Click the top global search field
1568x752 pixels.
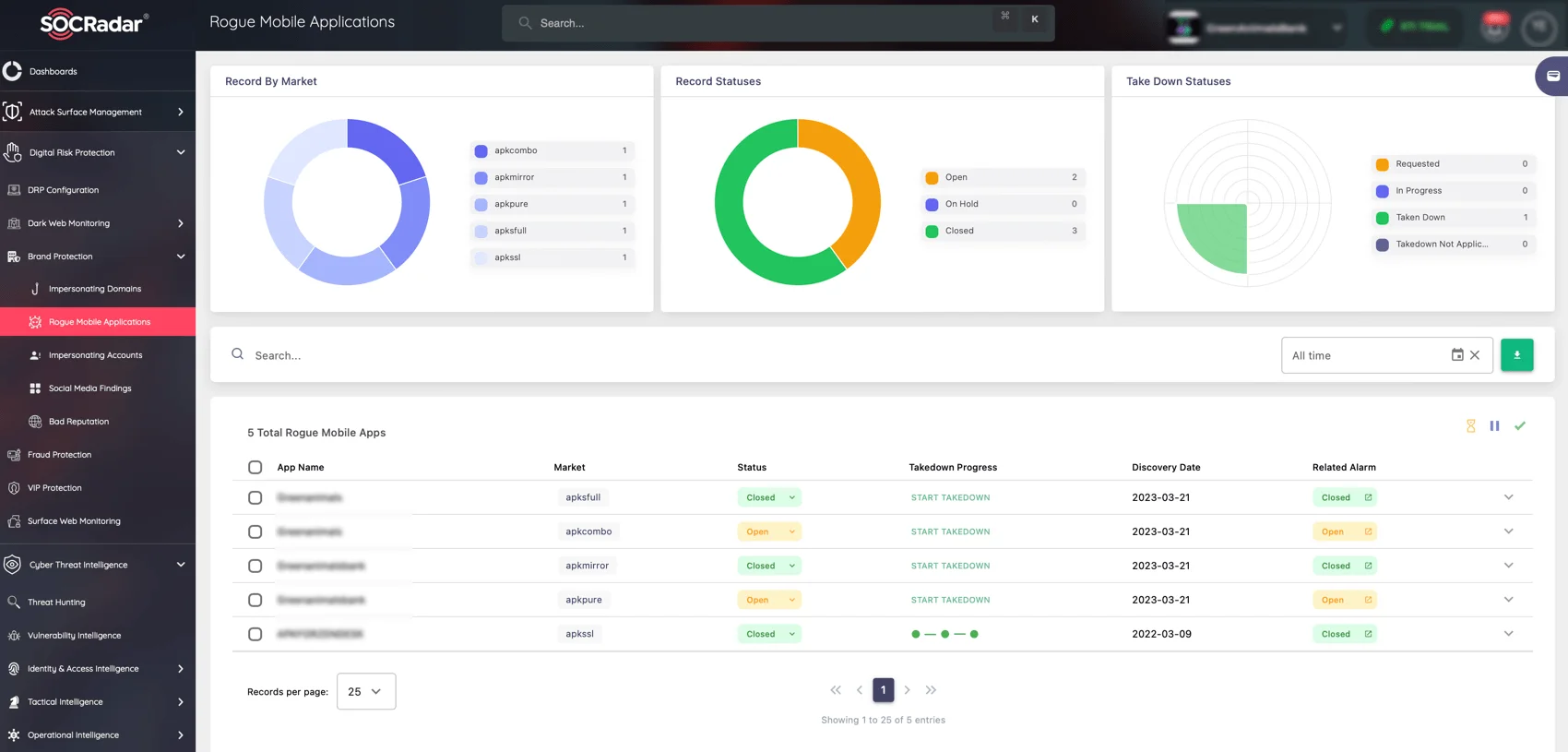point(778,23)
